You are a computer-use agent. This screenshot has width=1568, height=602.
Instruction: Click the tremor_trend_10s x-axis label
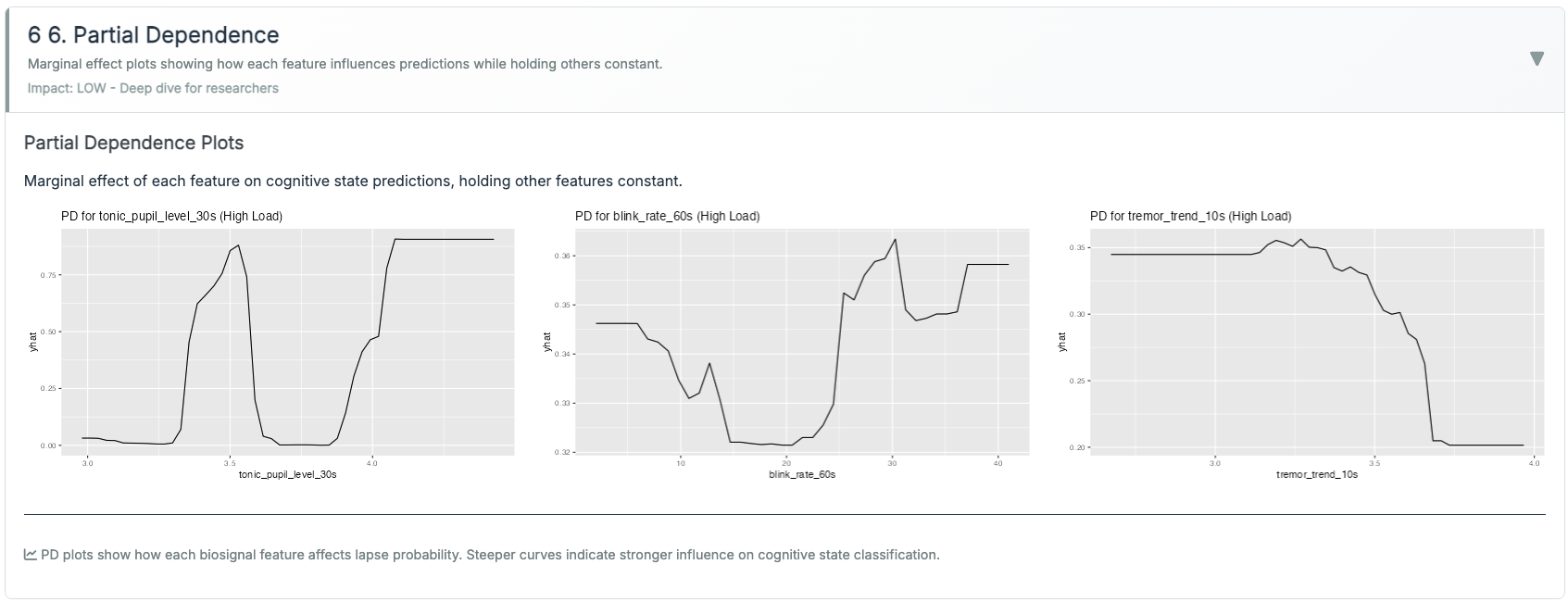click(x=1317, y=474)
